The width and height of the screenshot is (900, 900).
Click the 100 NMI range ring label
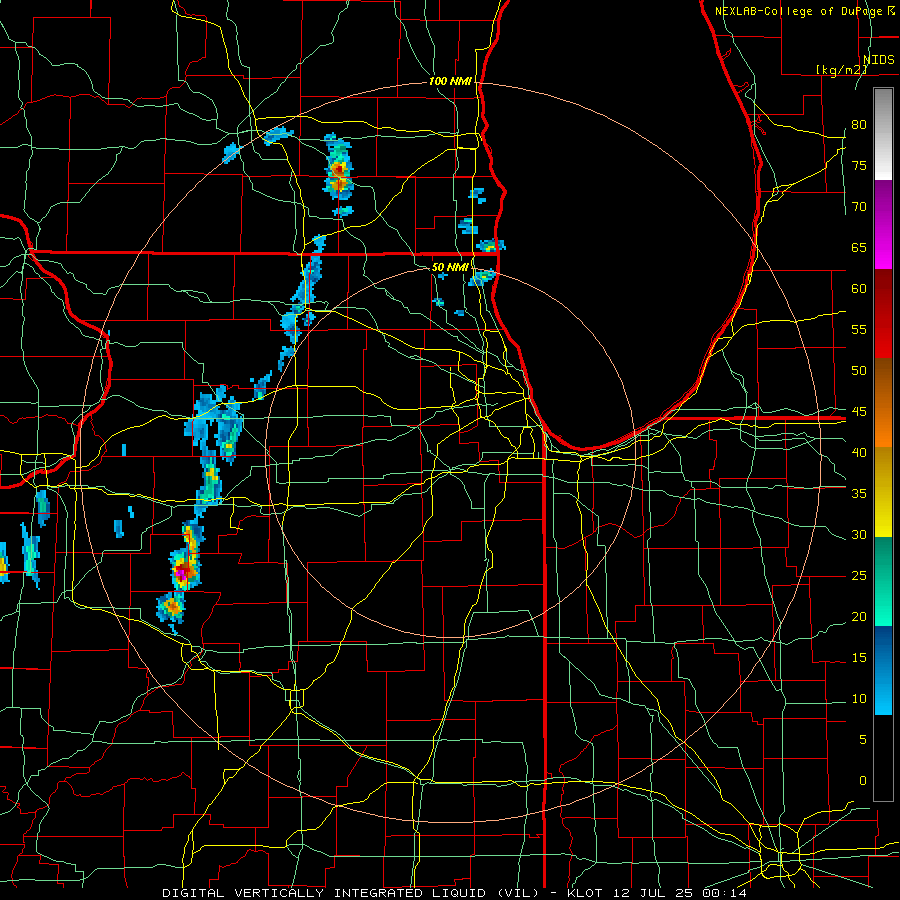(450, 82)
